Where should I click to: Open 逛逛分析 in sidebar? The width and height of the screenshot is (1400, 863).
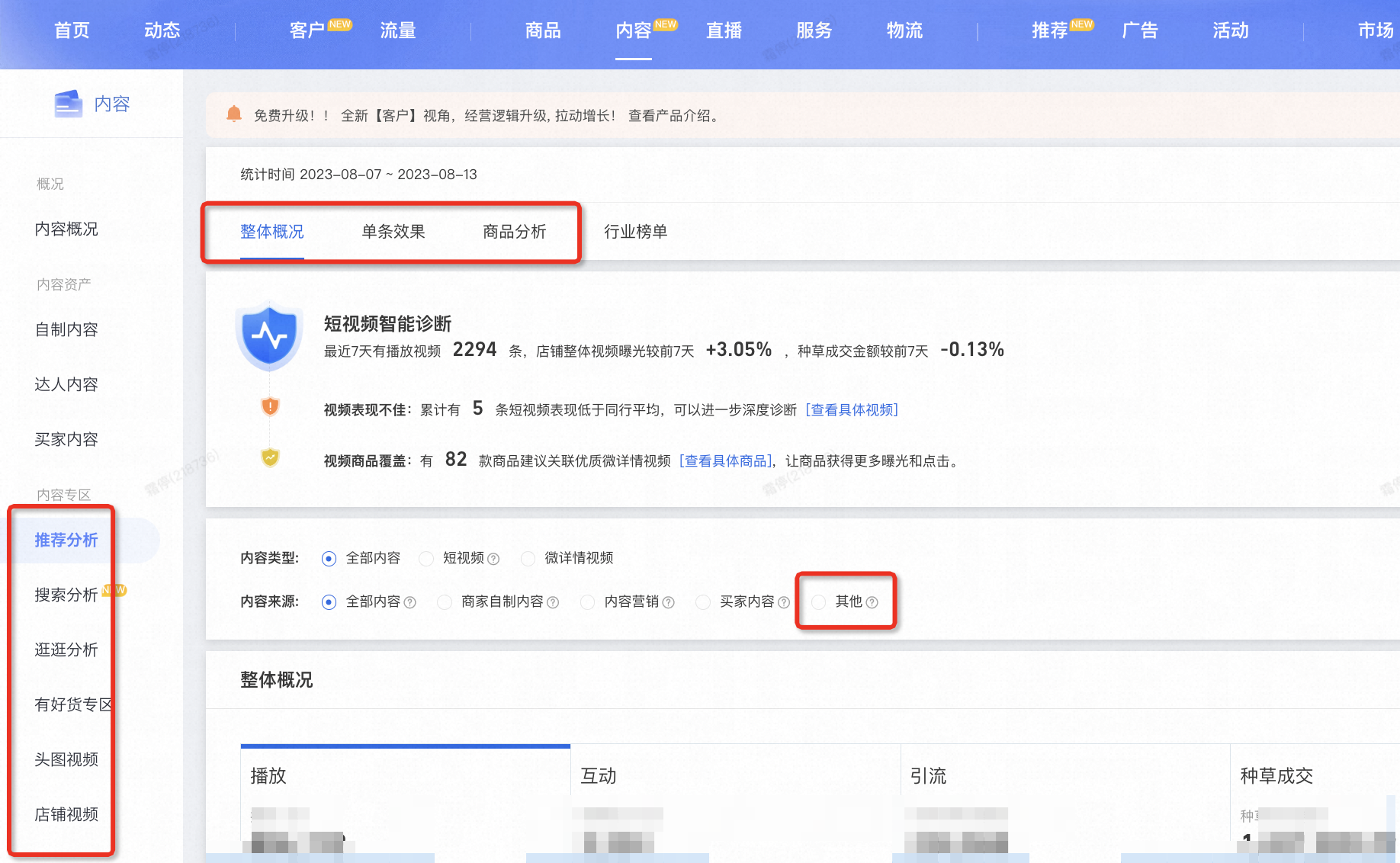pos(66,650)
